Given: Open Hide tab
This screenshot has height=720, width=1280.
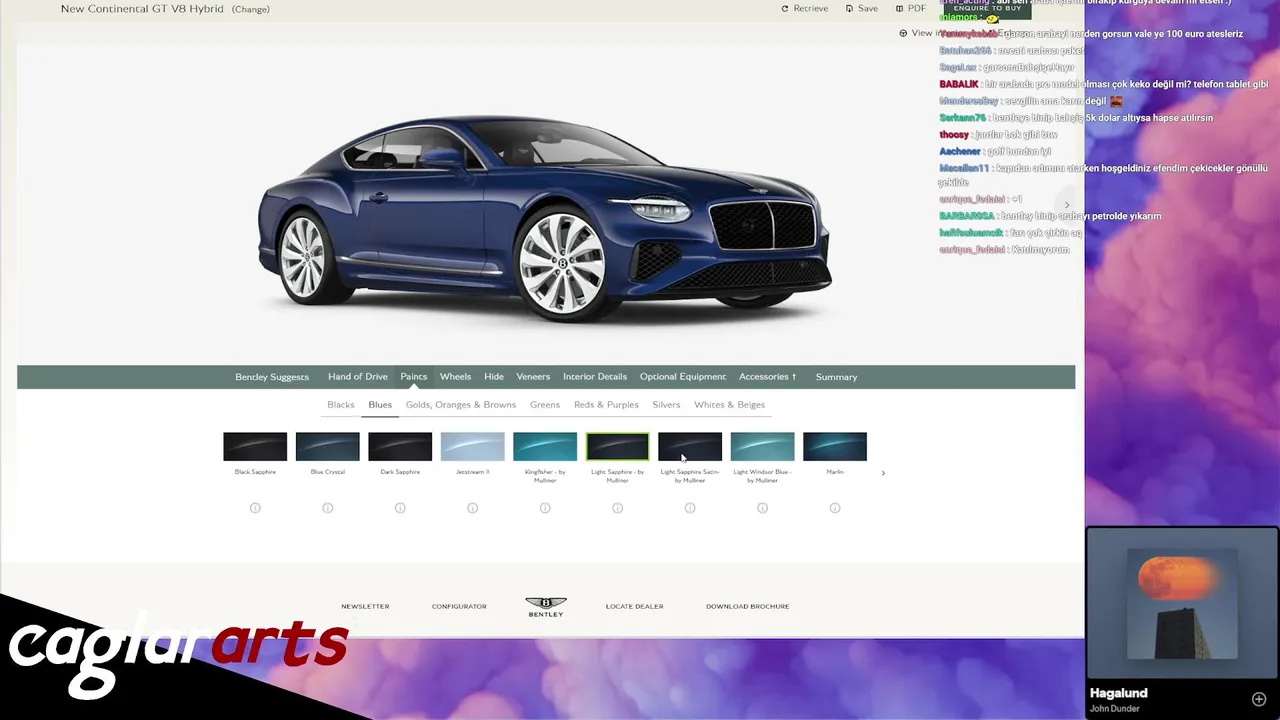Looking at the screenshot, I should tap(494, 377).
